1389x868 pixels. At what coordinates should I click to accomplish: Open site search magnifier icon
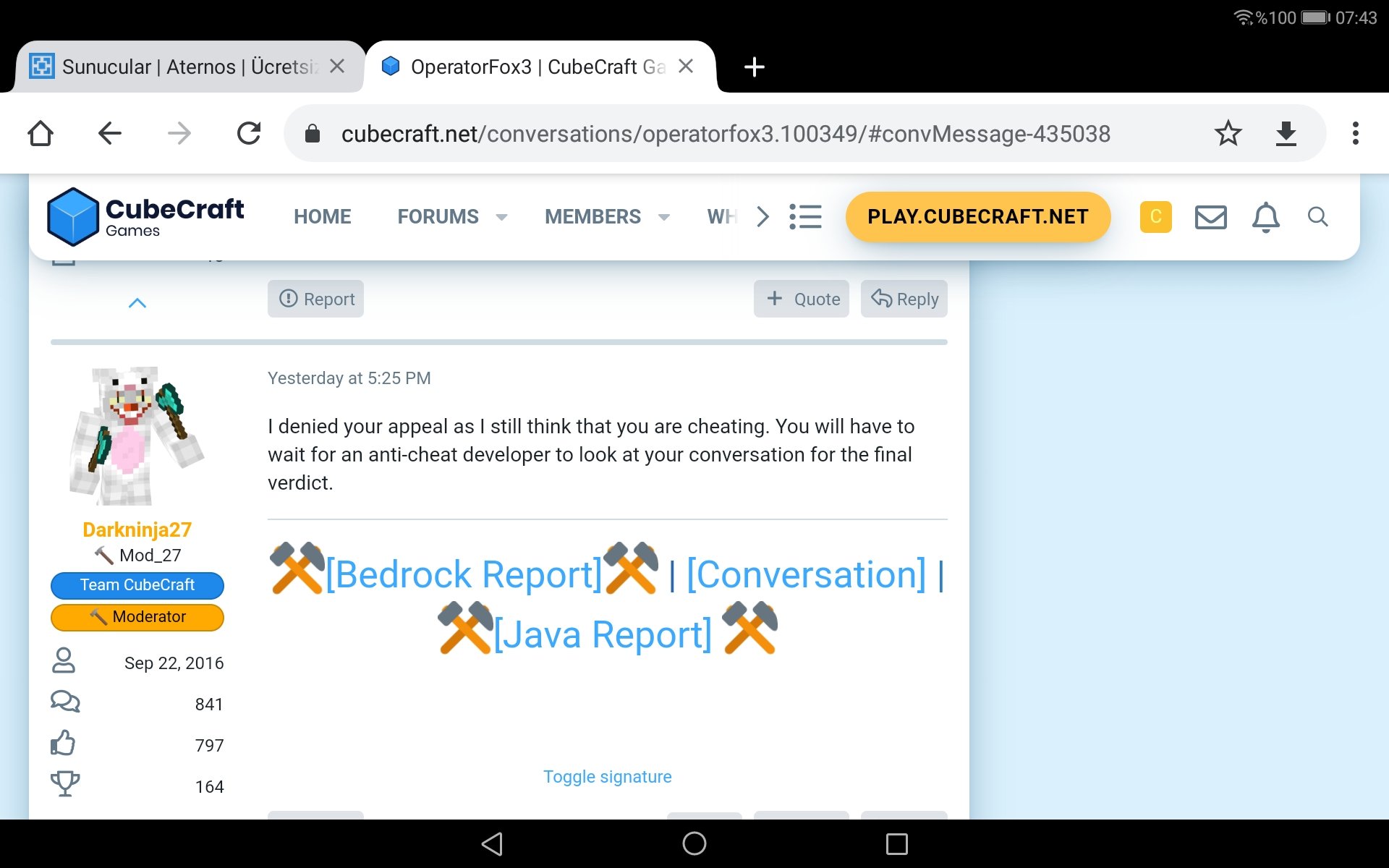click(x=1317, y=216)
